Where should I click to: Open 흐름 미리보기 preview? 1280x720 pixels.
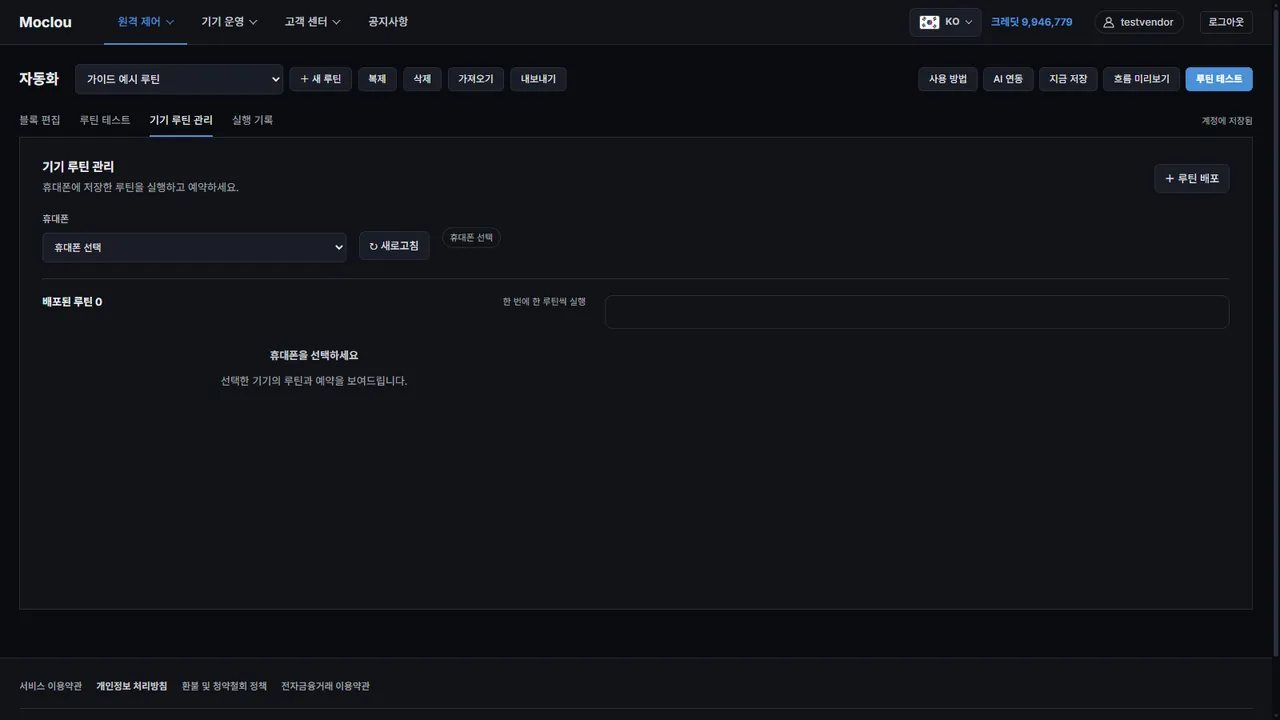pos(1141,79)
